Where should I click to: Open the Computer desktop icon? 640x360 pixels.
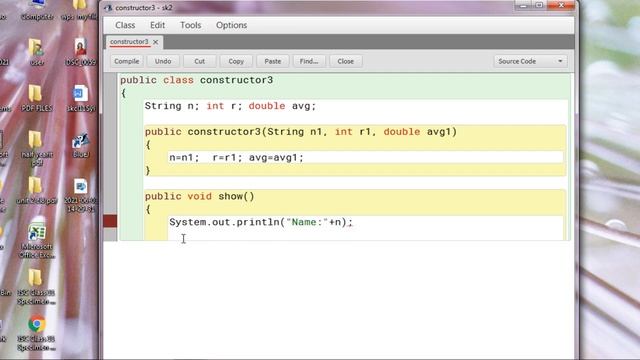click(x=37, y=10)
